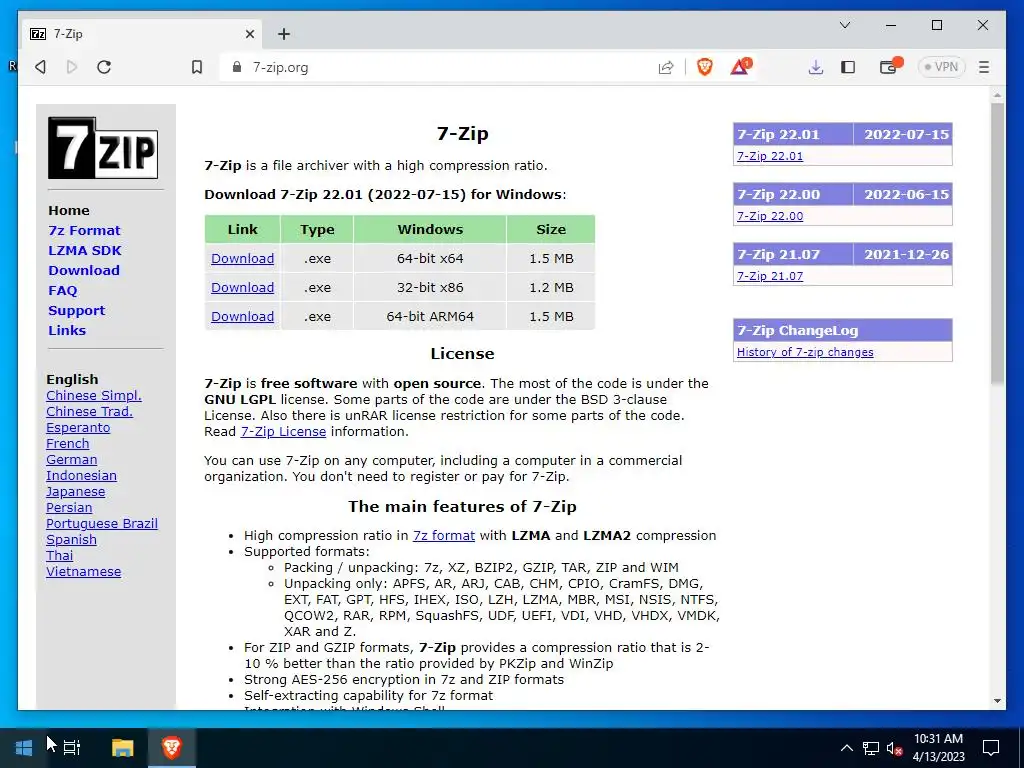Open the taskbar clock showing 10:31 AM
This screenshot has width=1024, height=768.
click(938, 748)
